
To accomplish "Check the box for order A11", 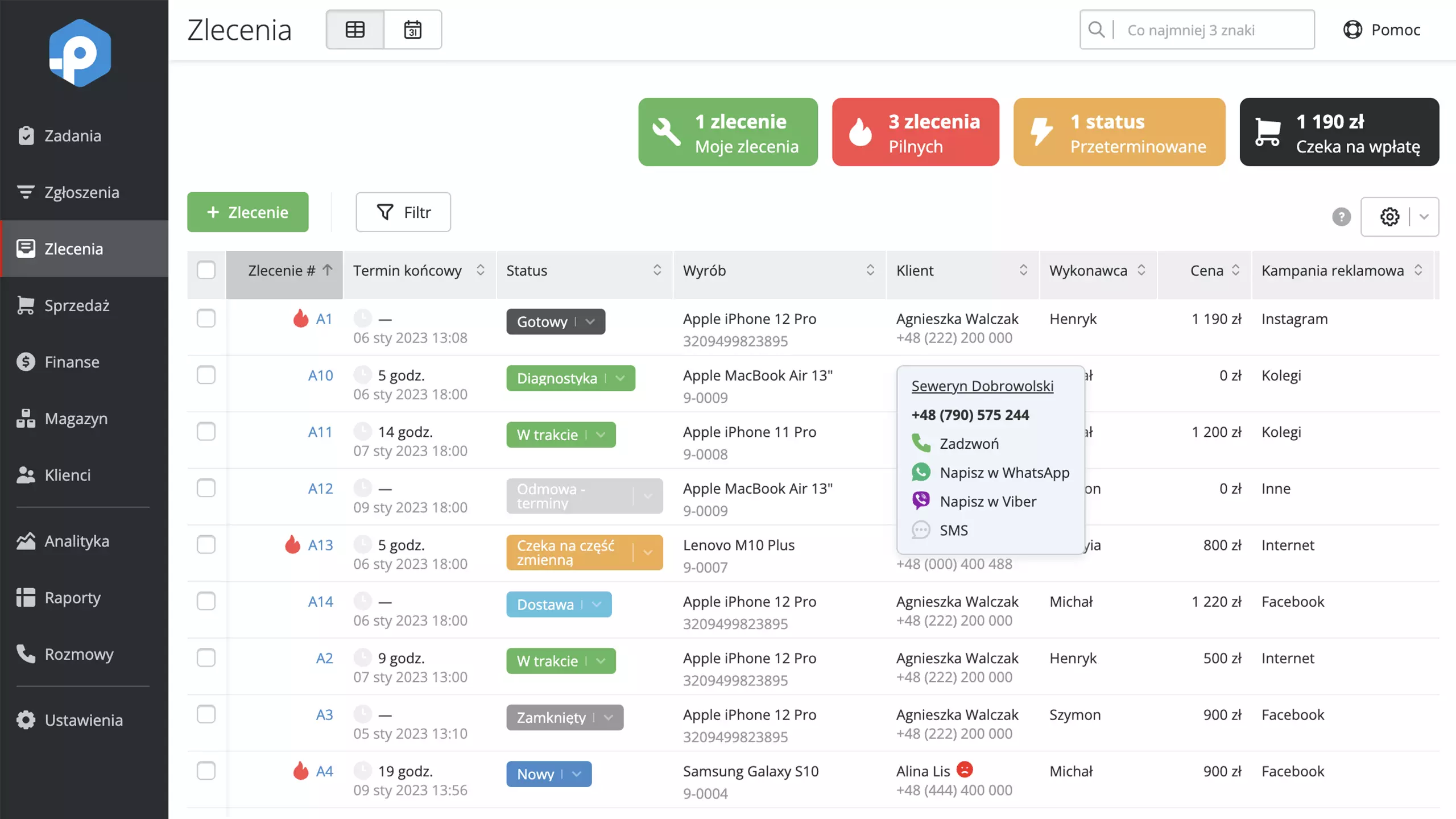I will point(206,432).
